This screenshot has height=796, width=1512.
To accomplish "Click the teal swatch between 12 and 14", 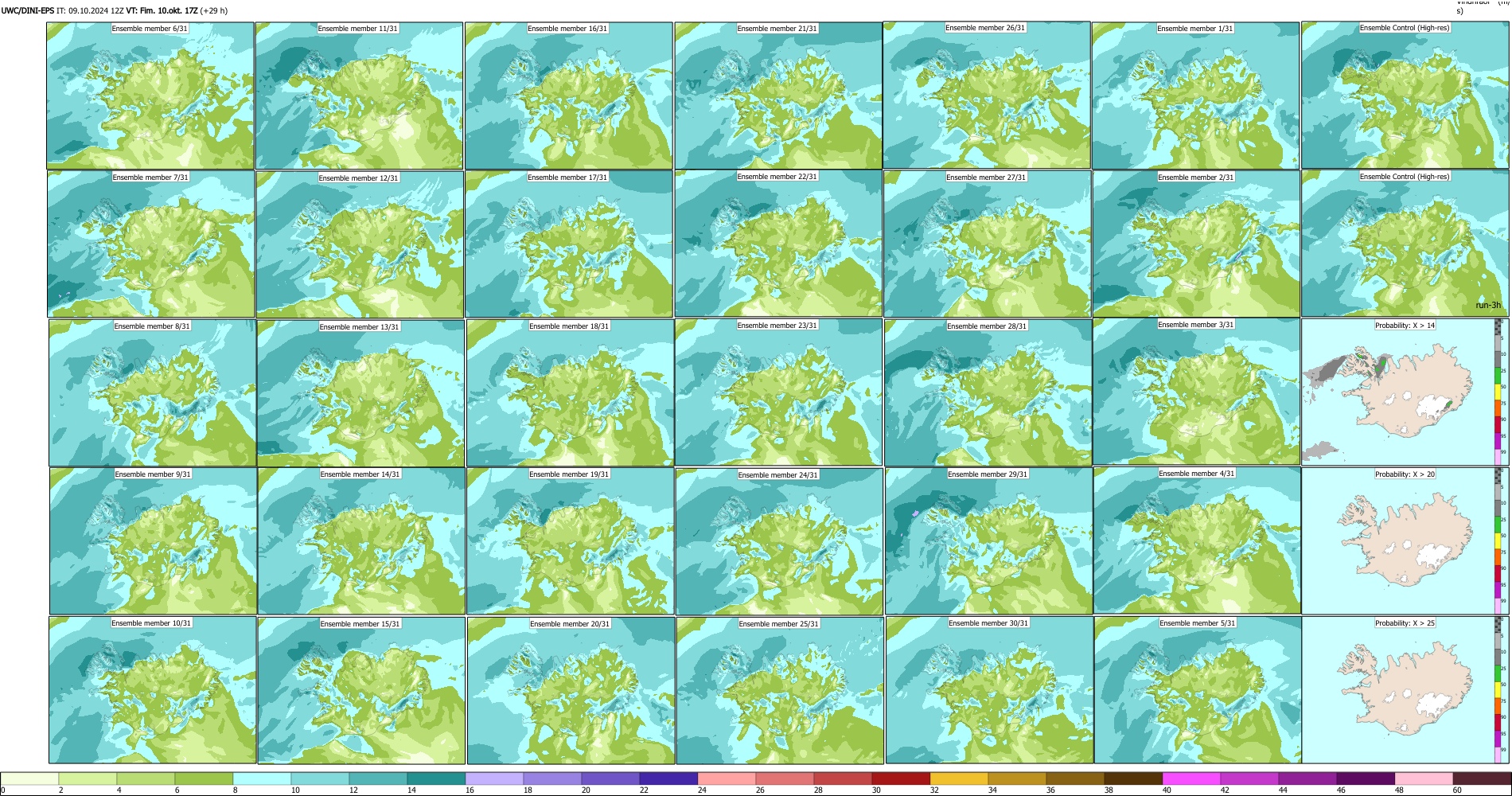I will point(378,778).
